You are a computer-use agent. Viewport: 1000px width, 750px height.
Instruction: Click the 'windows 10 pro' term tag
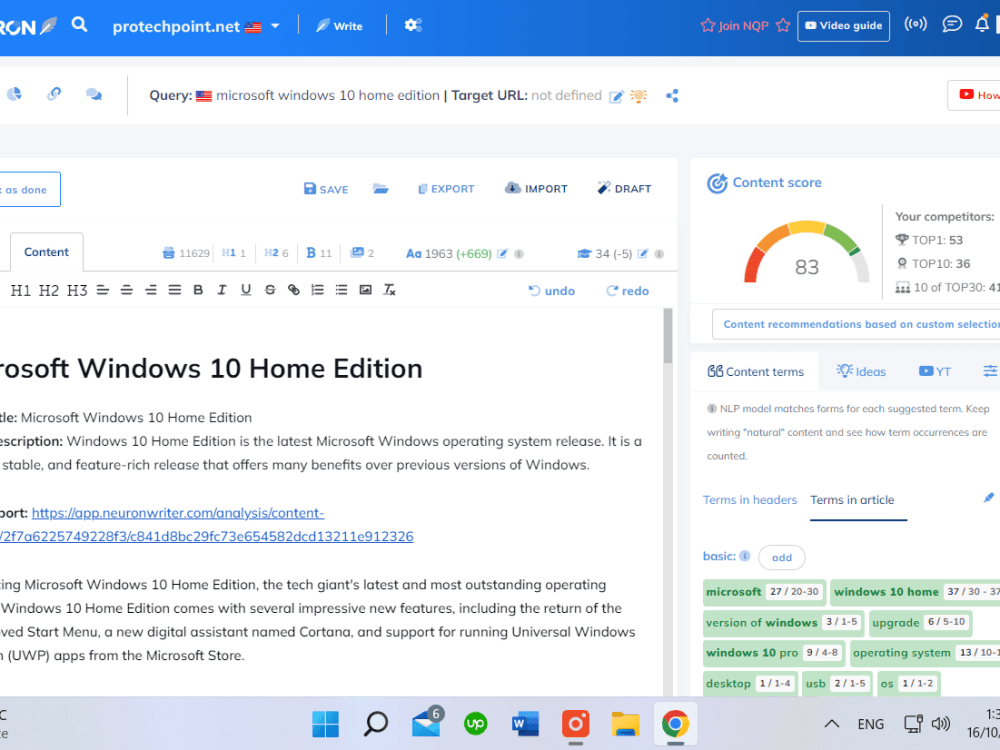[774, 653]
